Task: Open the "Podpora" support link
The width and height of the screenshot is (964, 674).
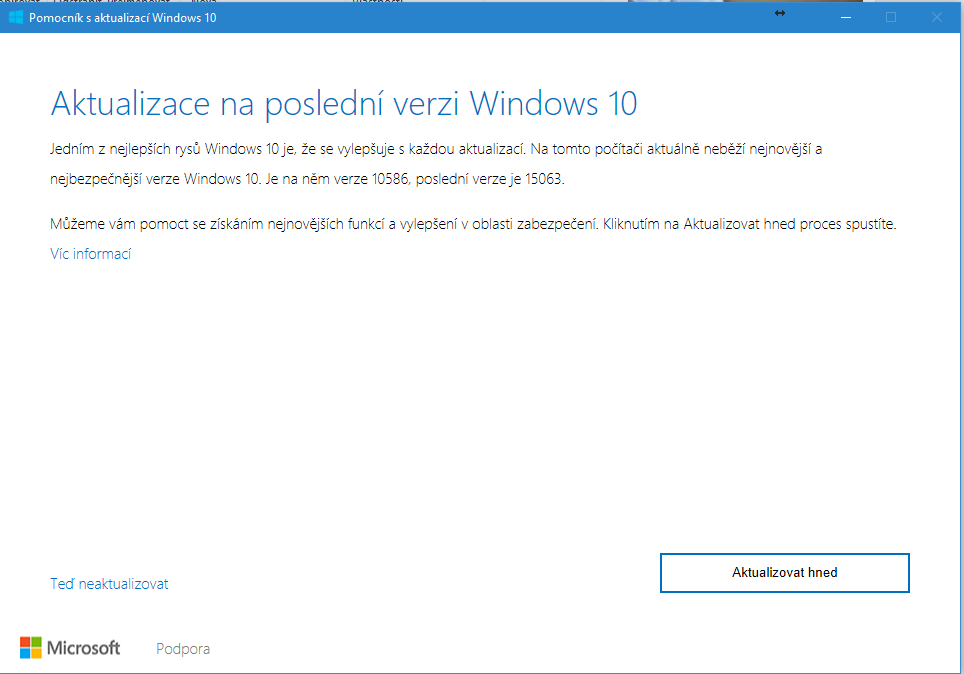Action: click(183, 649)
